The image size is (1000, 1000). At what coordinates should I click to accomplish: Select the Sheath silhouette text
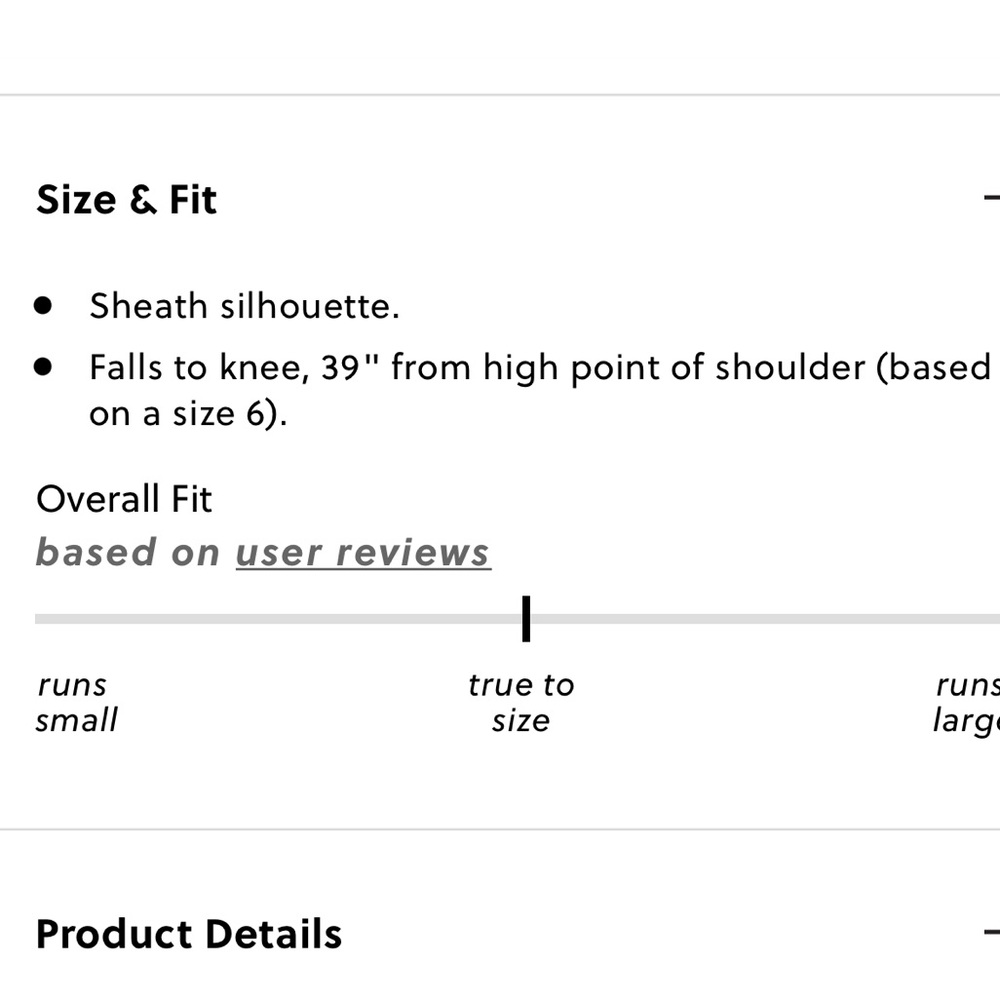click(x=244, y=306)
